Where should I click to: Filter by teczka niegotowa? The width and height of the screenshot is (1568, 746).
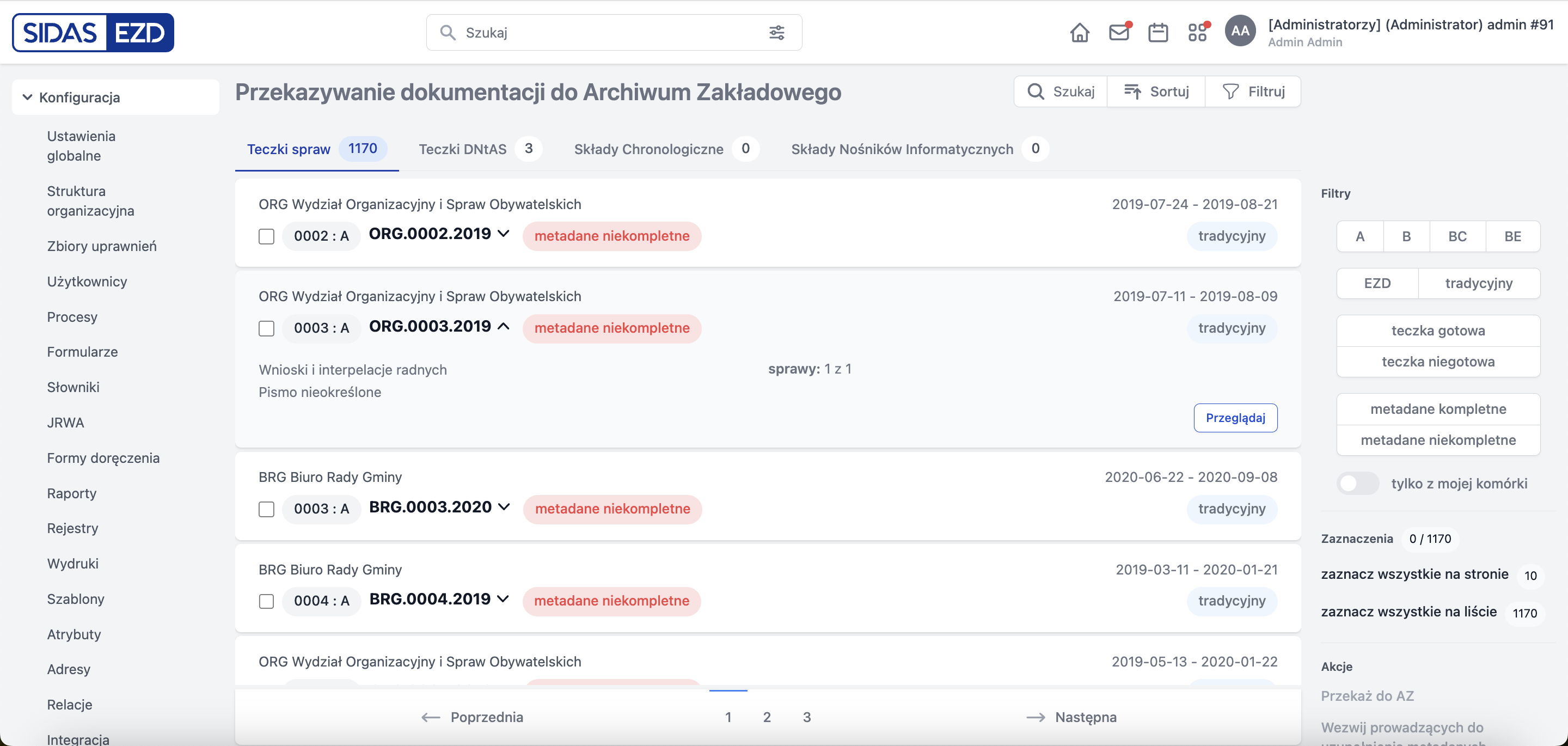[1438, 362]
